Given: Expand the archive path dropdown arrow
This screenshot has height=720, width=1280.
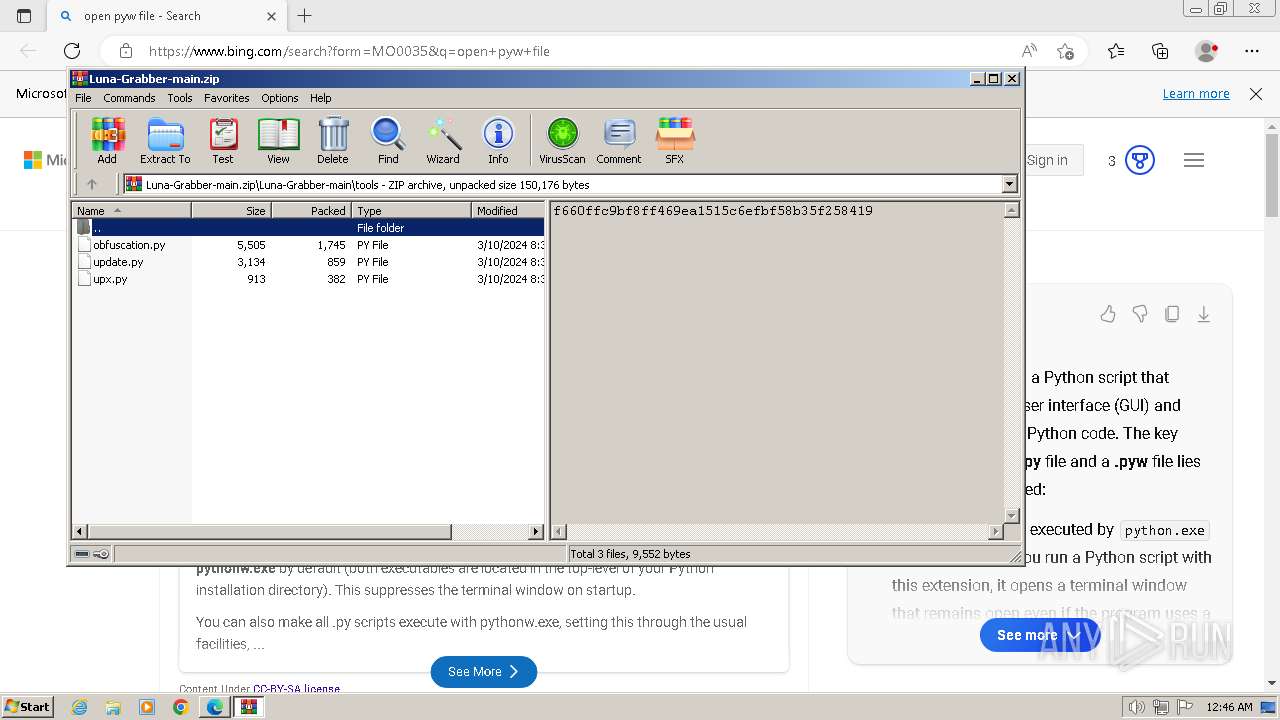Looking at the screenshot, I should 1009,184.
